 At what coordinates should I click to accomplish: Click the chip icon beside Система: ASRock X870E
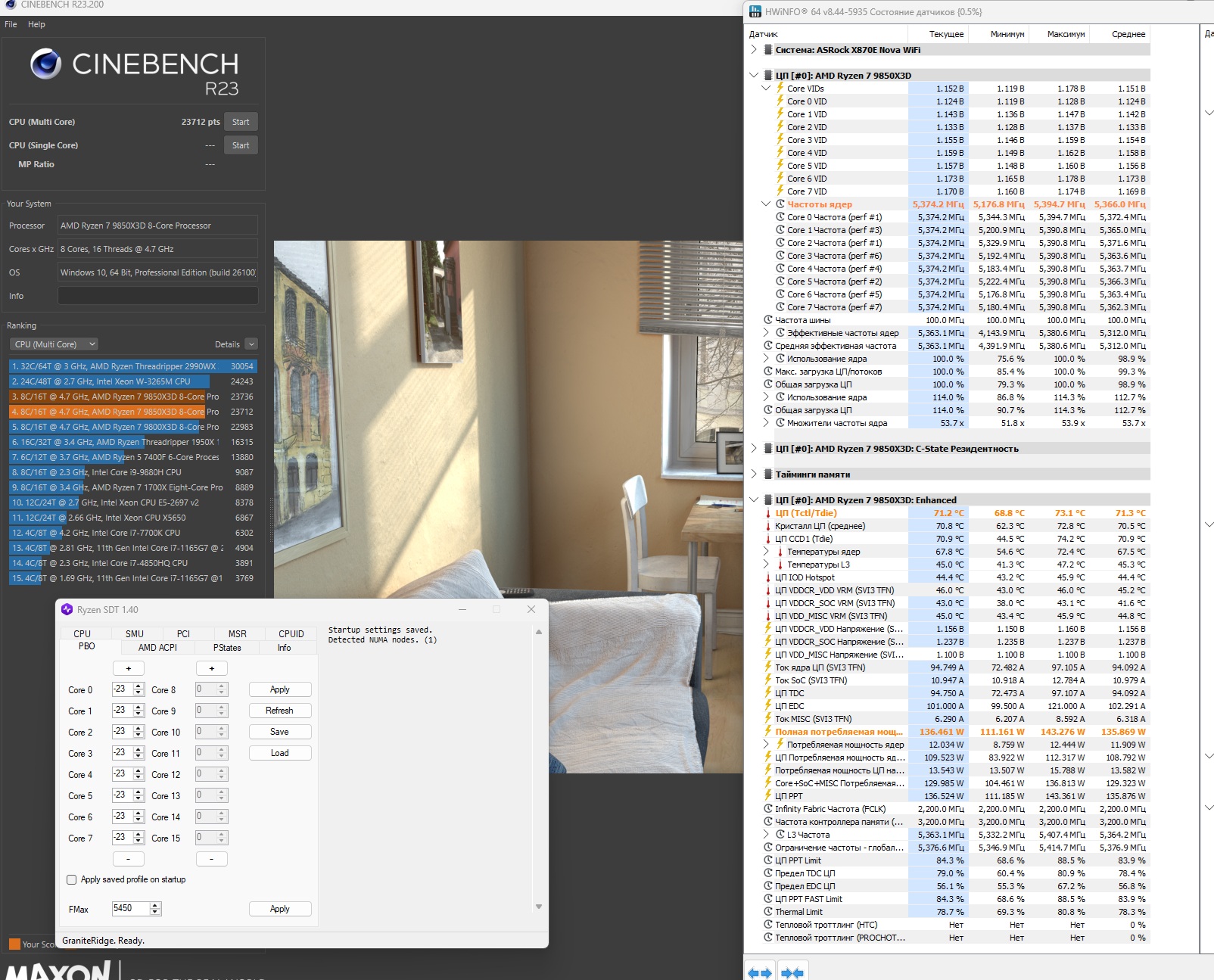coord(768,50)
